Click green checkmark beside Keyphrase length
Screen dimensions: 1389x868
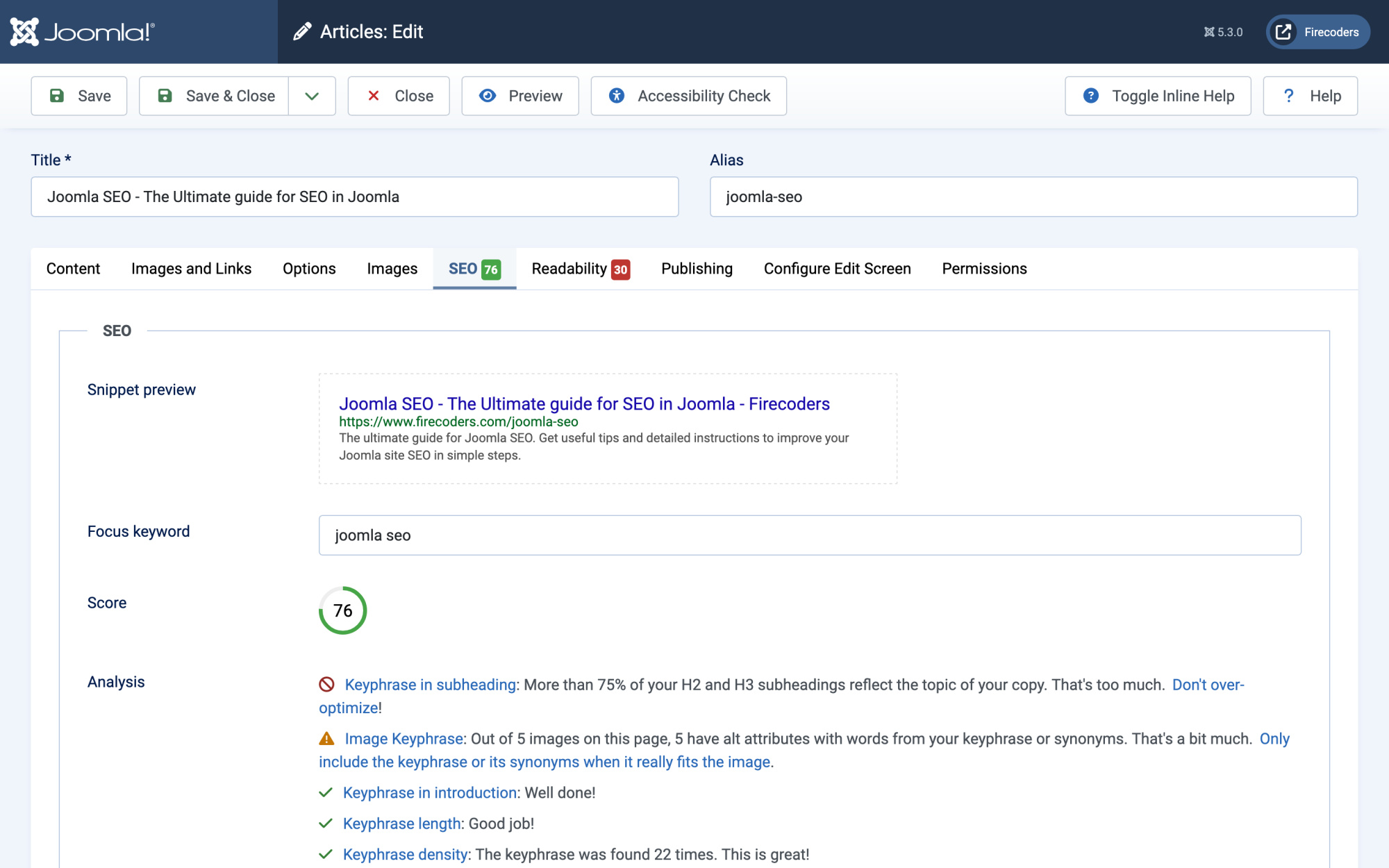325,824
